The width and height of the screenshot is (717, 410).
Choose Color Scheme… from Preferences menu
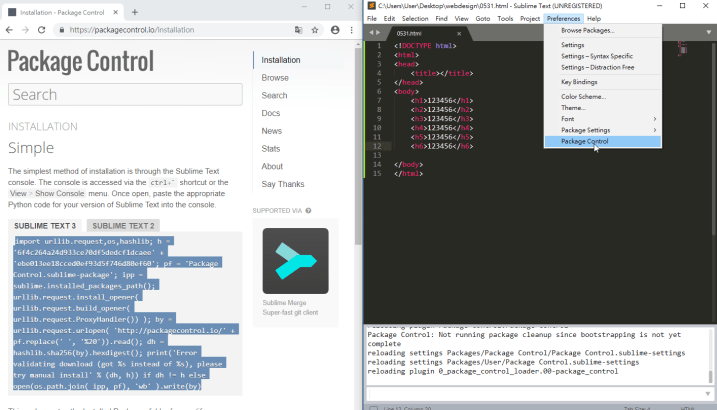582,96
